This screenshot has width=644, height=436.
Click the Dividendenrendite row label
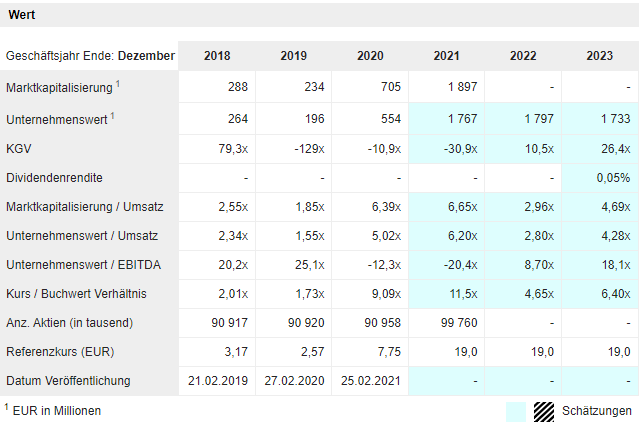pos(54,178)
